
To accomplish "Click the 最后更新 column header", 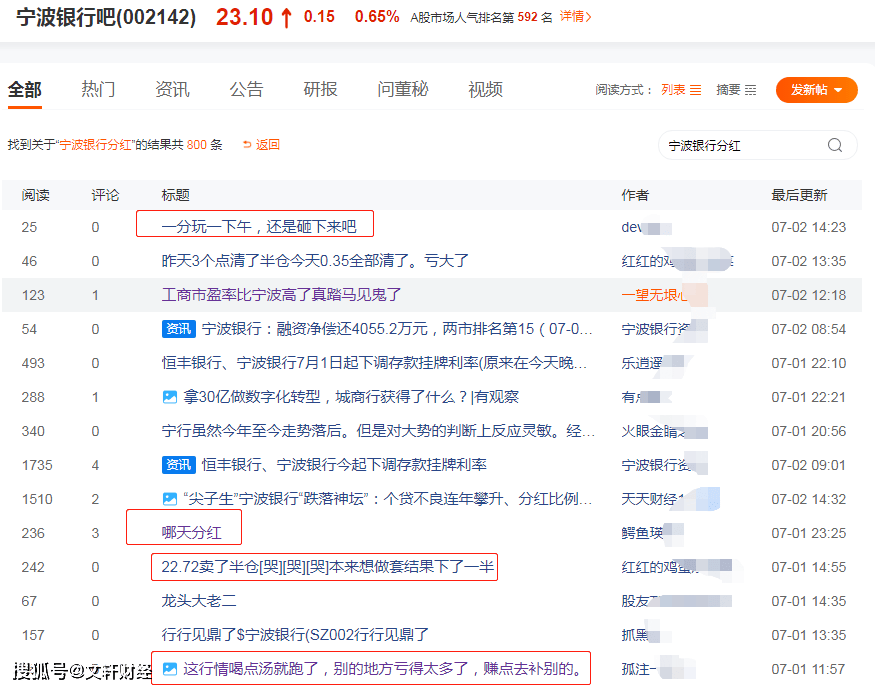I will pyautogui.click(x=799, y=195).
